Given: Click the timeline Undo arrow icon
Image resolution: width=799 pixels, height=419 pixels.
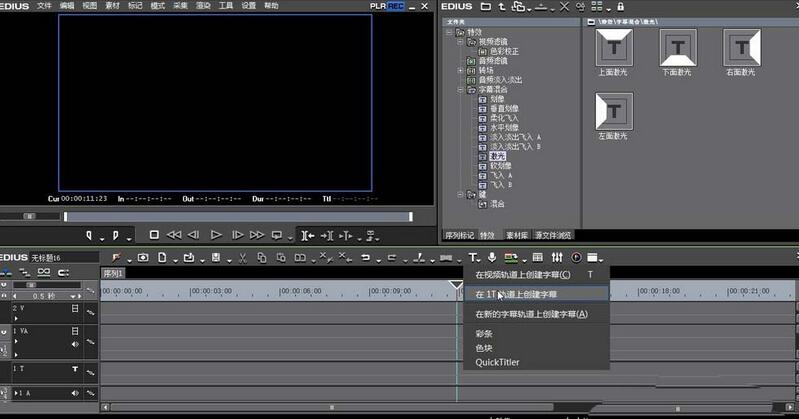Looking at the screenshot, I should tap(366, 258).
